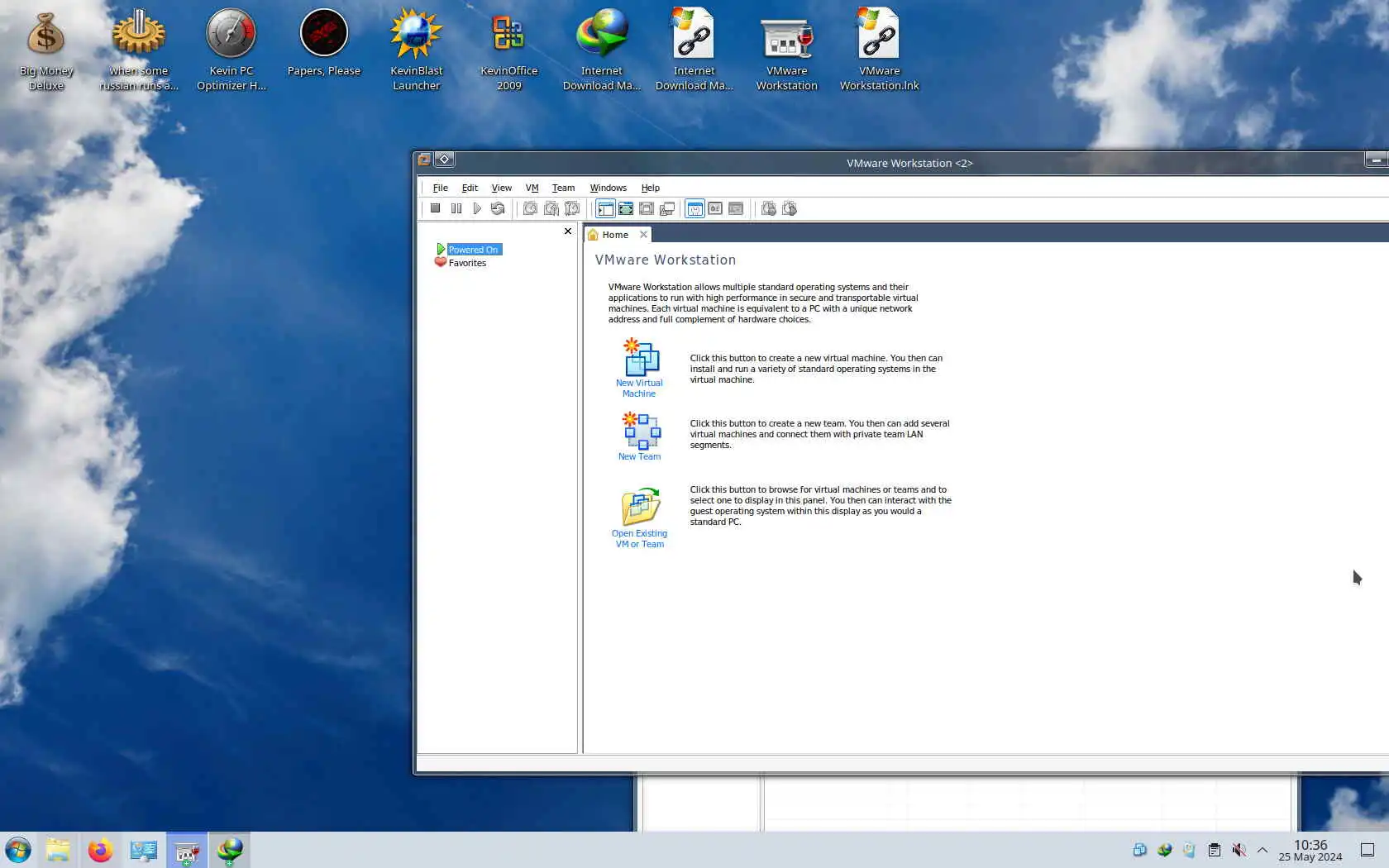1389x868 pixels.
Task: Toggle the Console view toolbar icon
Action: point(736,208)
